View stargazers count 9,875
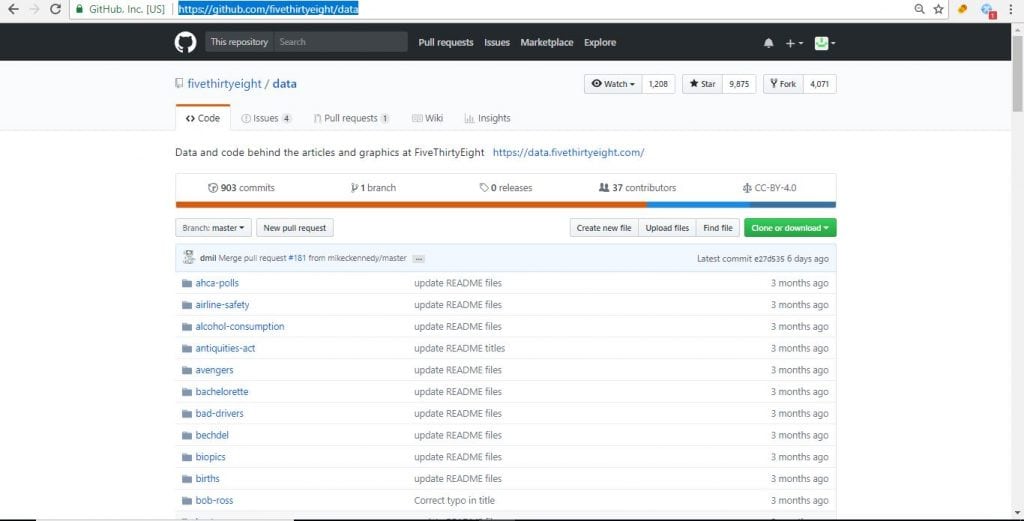The width and height of the screenshot is (1024, 521). tap(739, 84)
